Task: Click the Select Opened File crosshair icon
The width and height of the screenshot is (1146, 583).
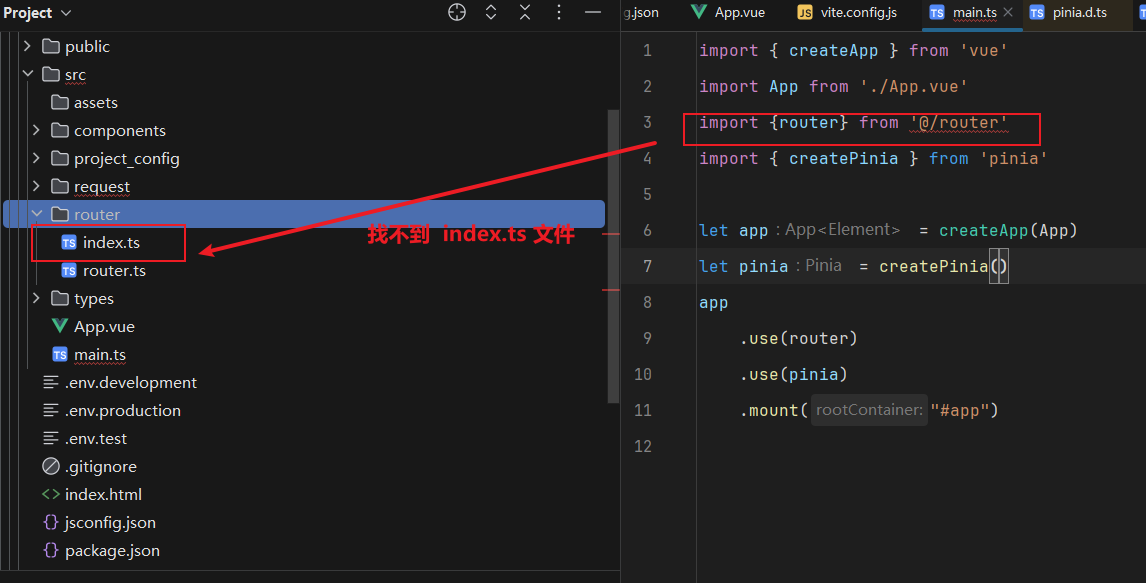Action: pyautogui.click(x=457, y=12)
